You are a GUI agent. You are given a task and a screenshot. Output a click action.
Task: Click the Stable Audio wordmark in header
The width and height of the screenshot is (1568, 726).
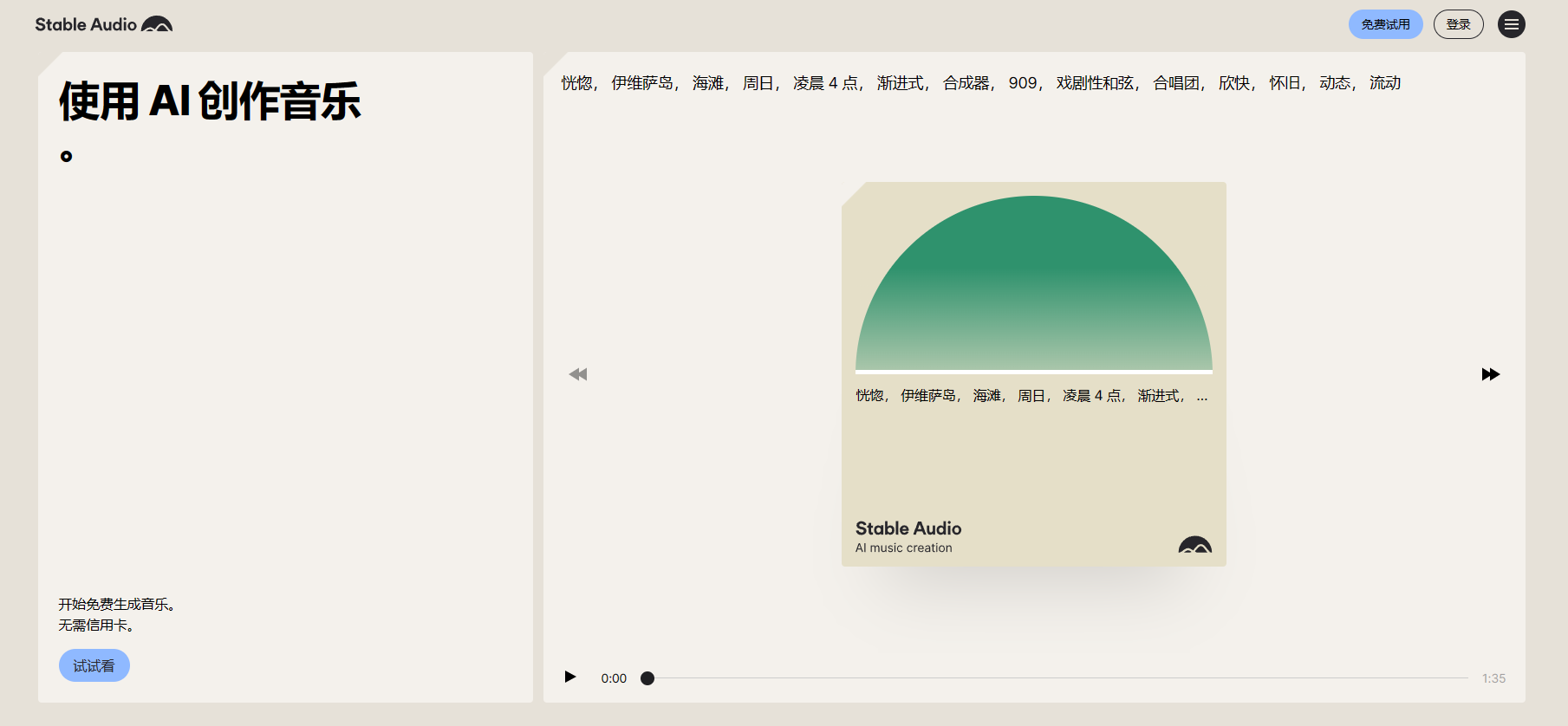click(x=86, y=24)
